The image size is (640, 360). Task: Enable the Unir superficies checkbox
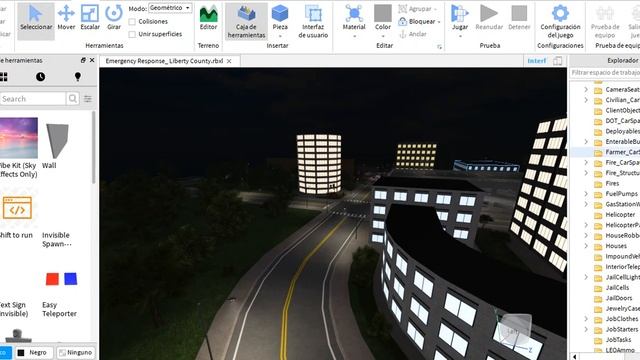point(132,34)
